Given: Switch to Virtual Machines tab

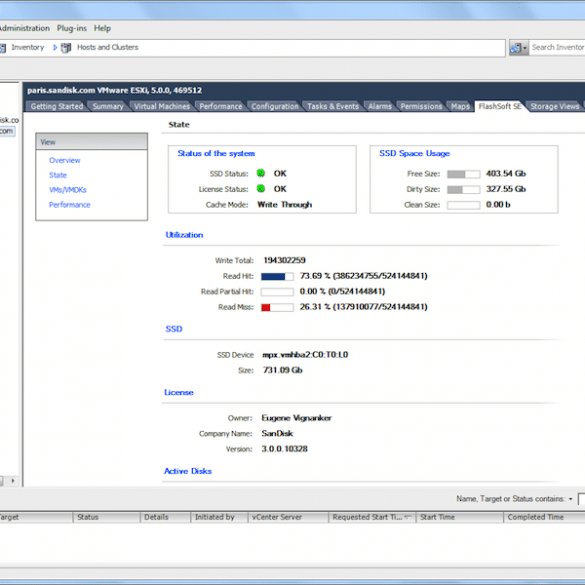Looking at the screenshot, I should click(x=162, y=106).
